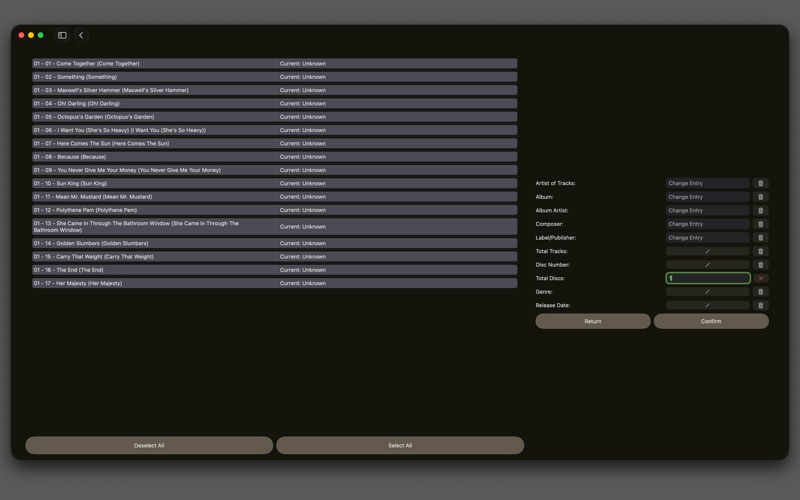Select track 14 - Golden Slumbers

[274, 243]
